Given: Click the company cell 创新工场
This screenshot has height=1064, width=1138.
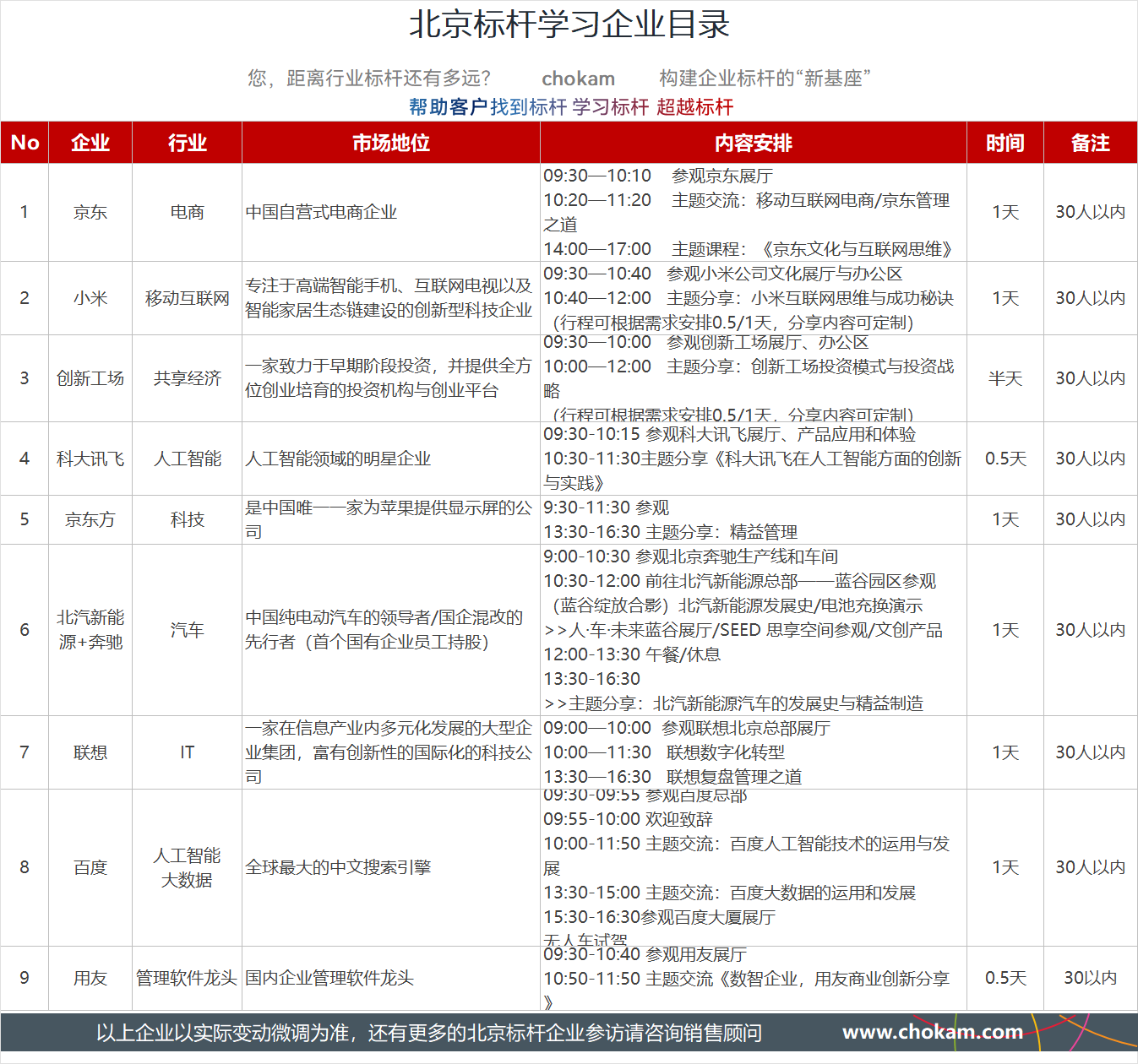Looking at the screenshot, I should (x=90, y=378).
